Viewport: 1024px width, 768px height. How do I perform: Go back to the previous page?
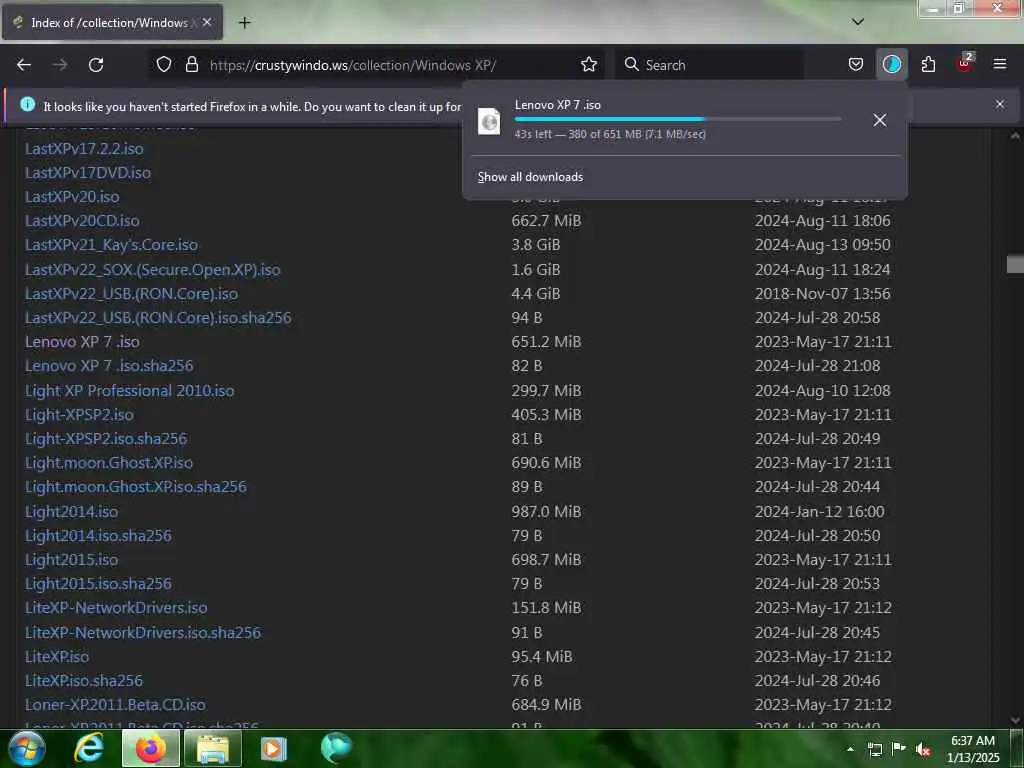(24, 65)
